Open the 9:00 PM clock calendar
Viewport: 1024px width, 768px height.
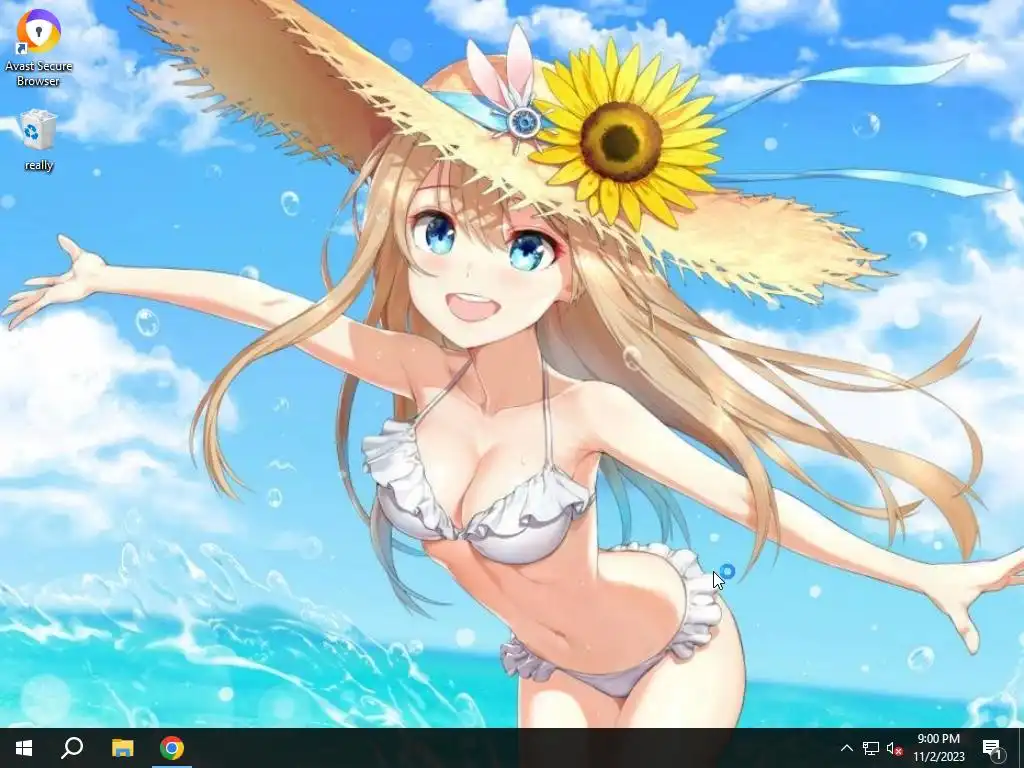pyautogui.click(x=938, y=748)
